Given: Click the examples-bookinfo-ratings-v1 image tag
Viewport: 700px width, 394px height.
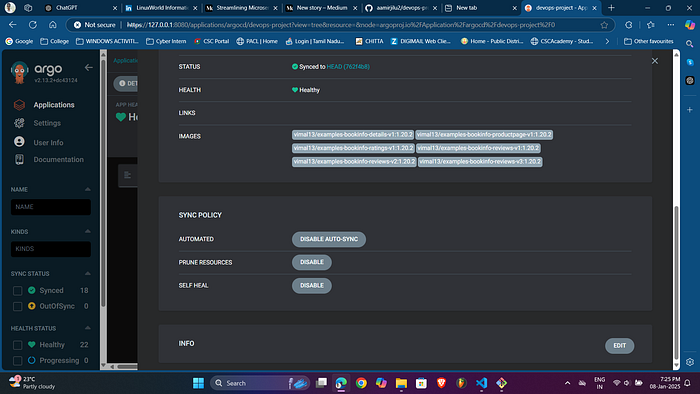Looking at the screenshot, I should (353, 148).
